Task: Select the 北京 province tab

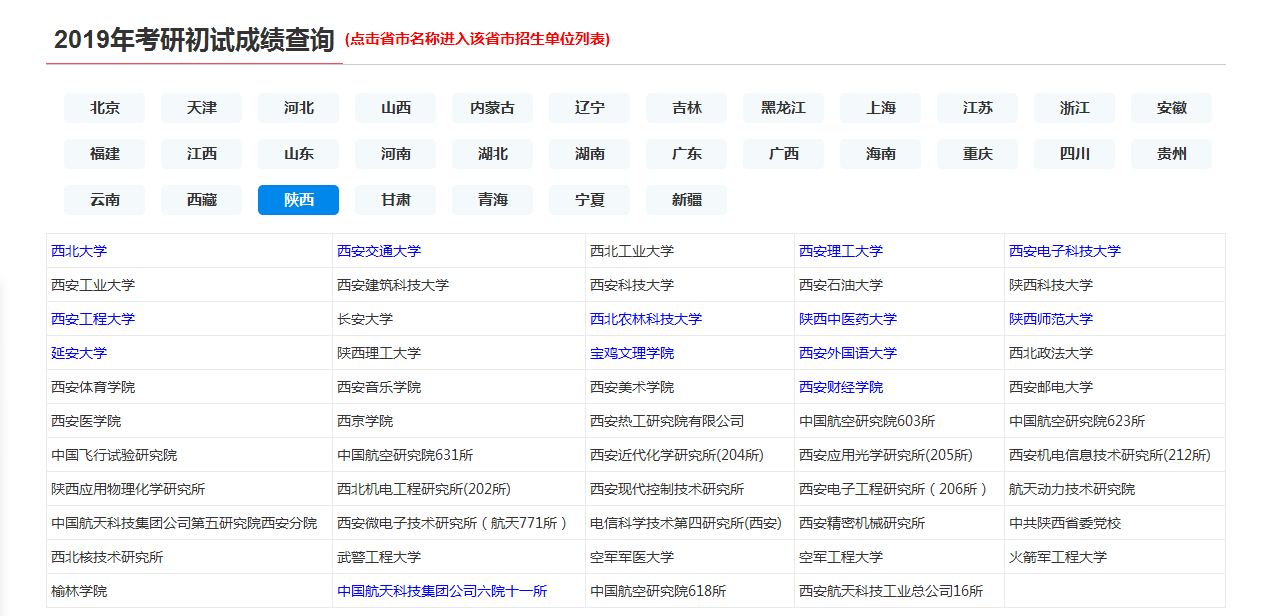Action: pyautogui.click(x=104, y=108)
